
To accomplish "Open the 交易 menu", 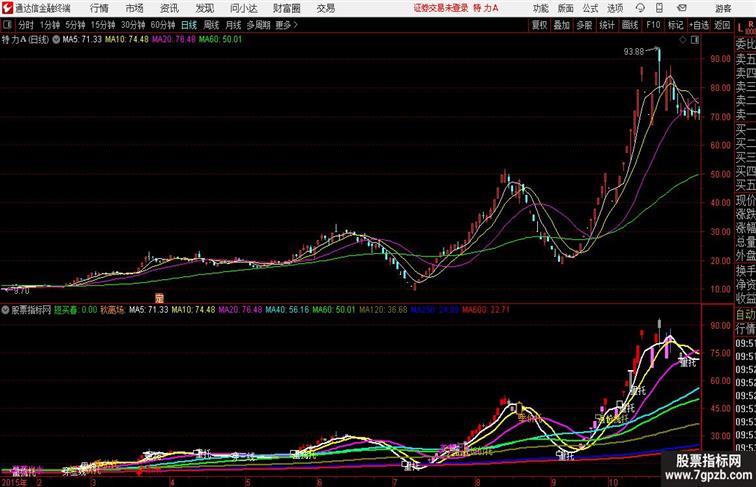I will point(325,8).
